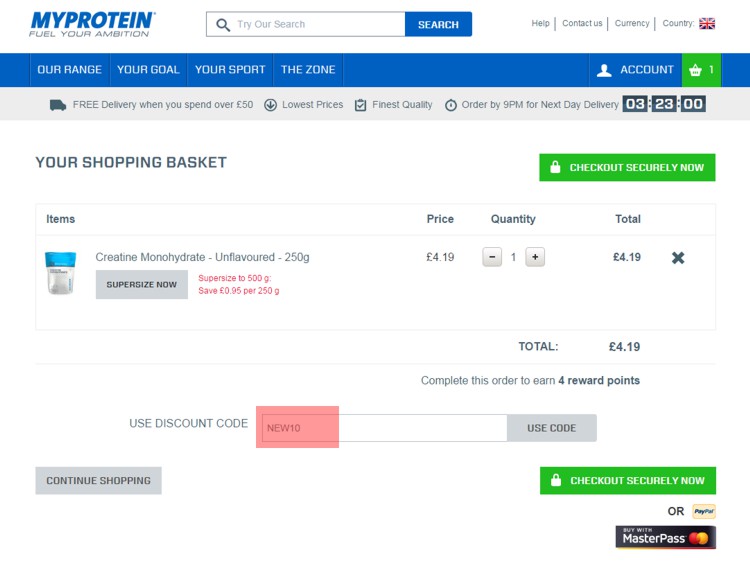The height and width of the screenshot is (566, 750).
Task: Open the basket icon with 1 item
Action: (701, 70)
